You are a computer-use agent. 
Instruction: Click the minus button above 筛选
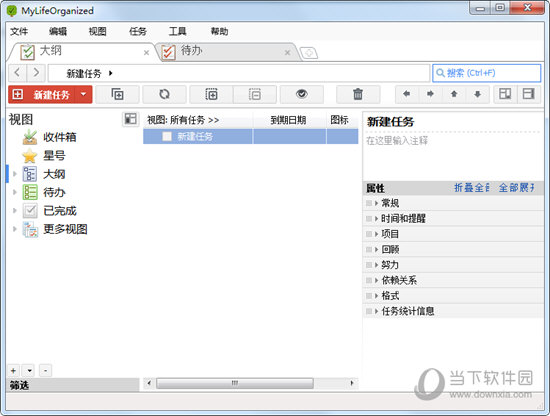46,370
